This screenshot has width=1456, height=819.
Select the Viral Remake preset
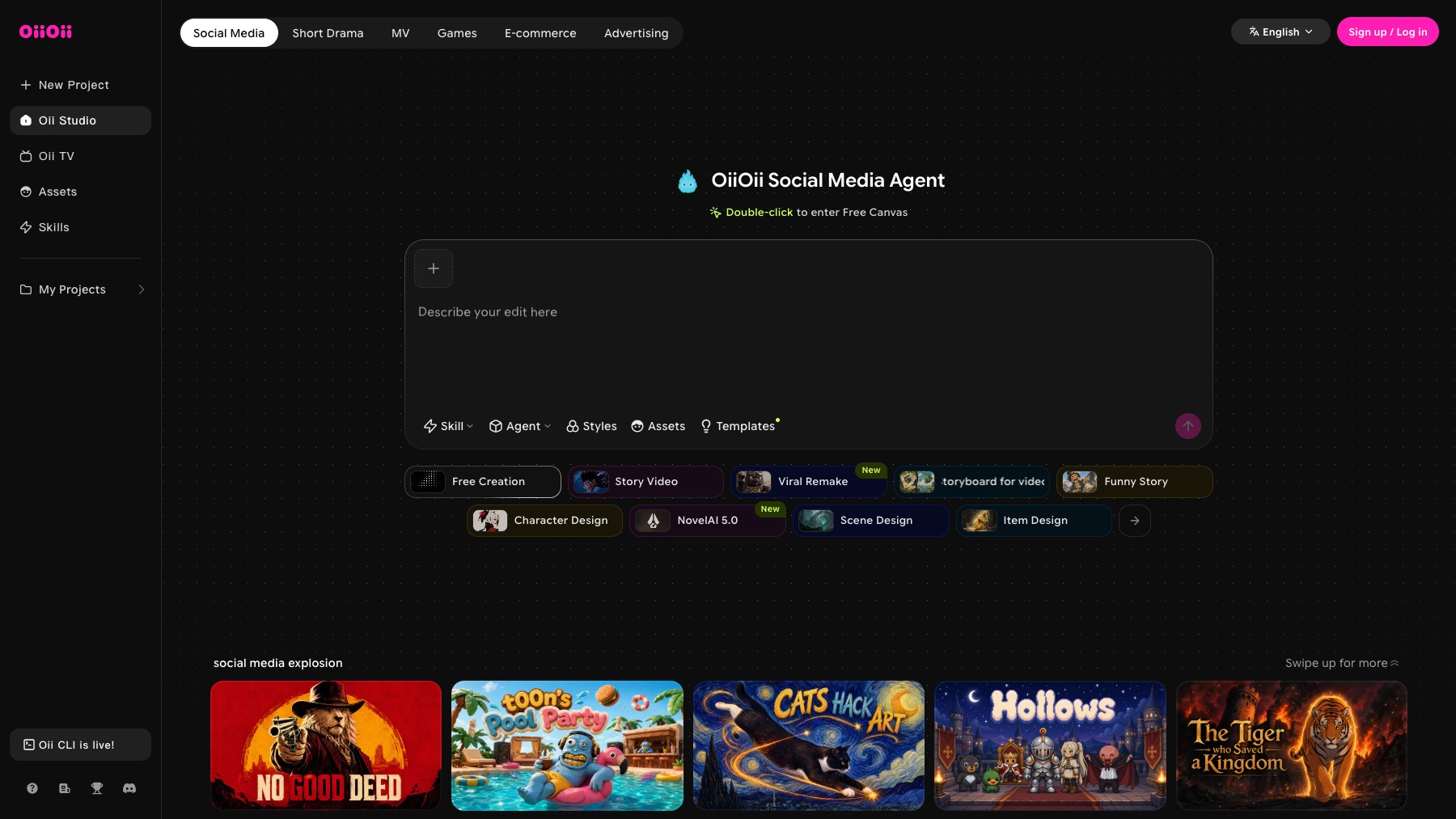809,482
